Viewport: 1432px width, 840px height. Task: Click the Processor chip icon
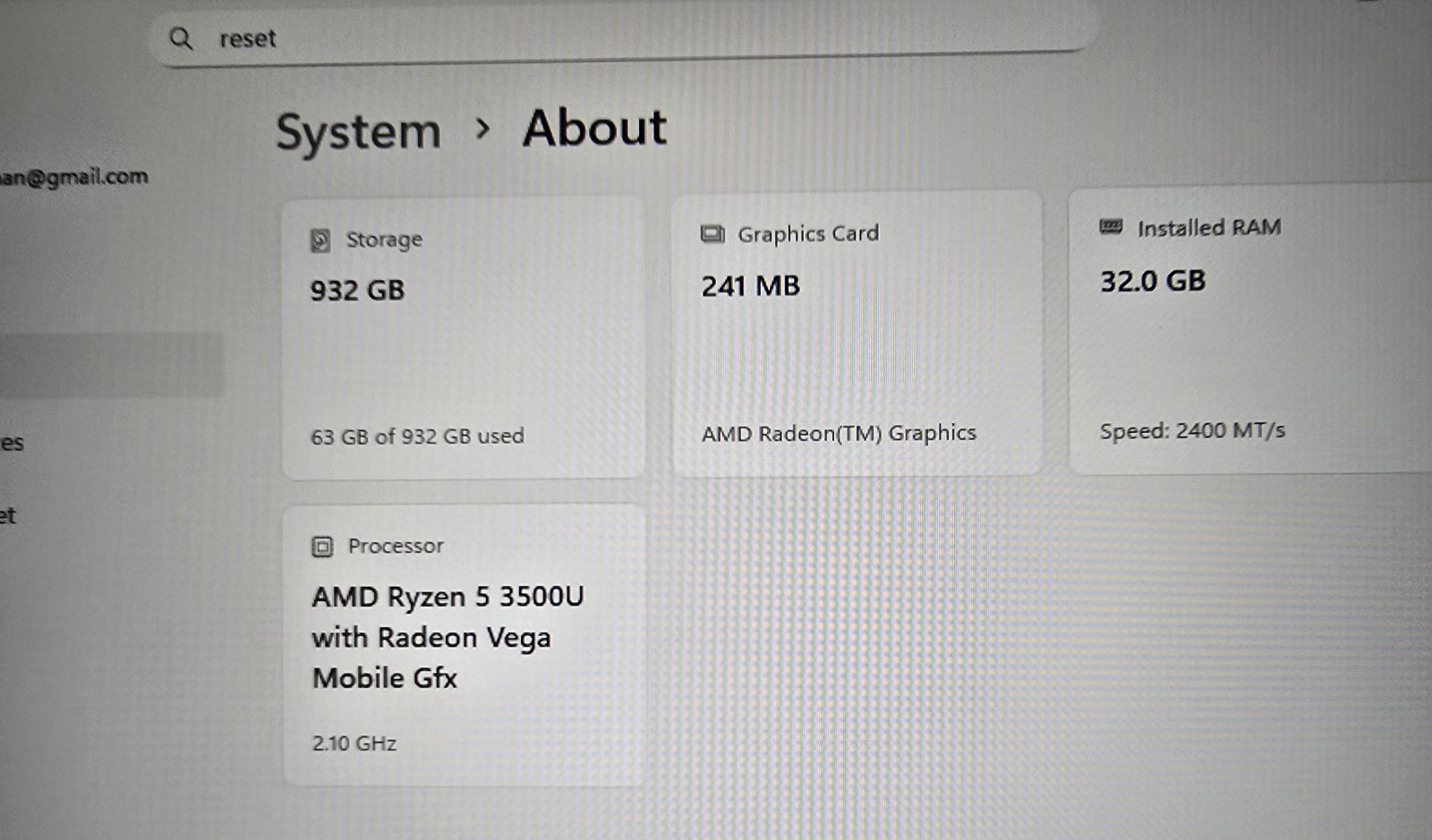(322, 547)
